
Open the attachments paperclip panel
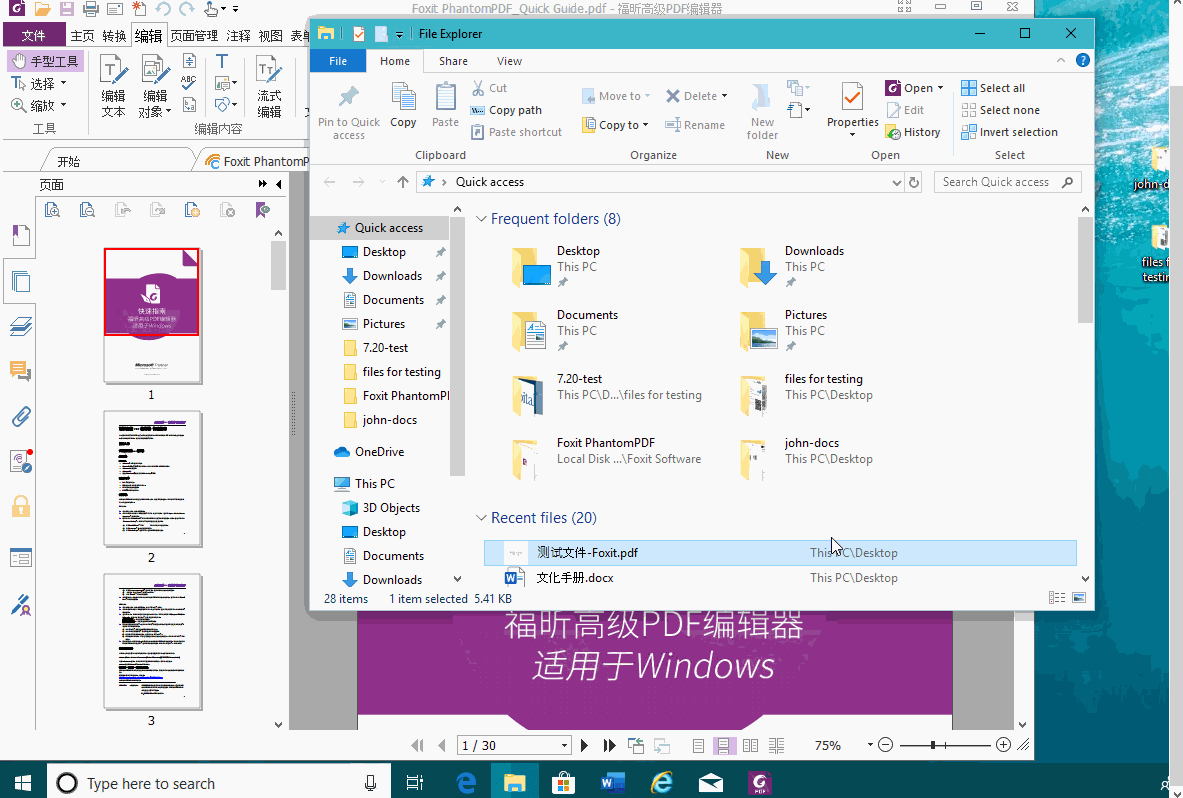point(20,417)
